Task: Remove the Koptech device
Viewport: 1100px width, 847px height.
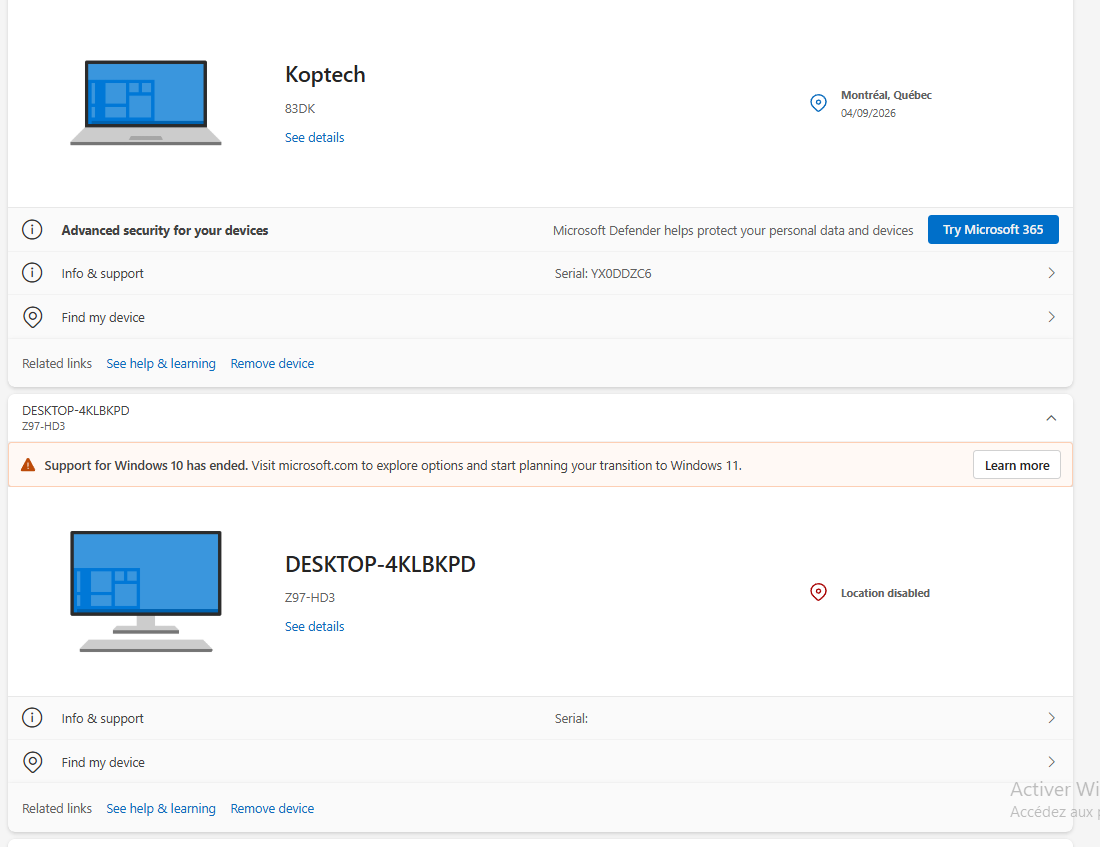Action: tap(272, 364)
